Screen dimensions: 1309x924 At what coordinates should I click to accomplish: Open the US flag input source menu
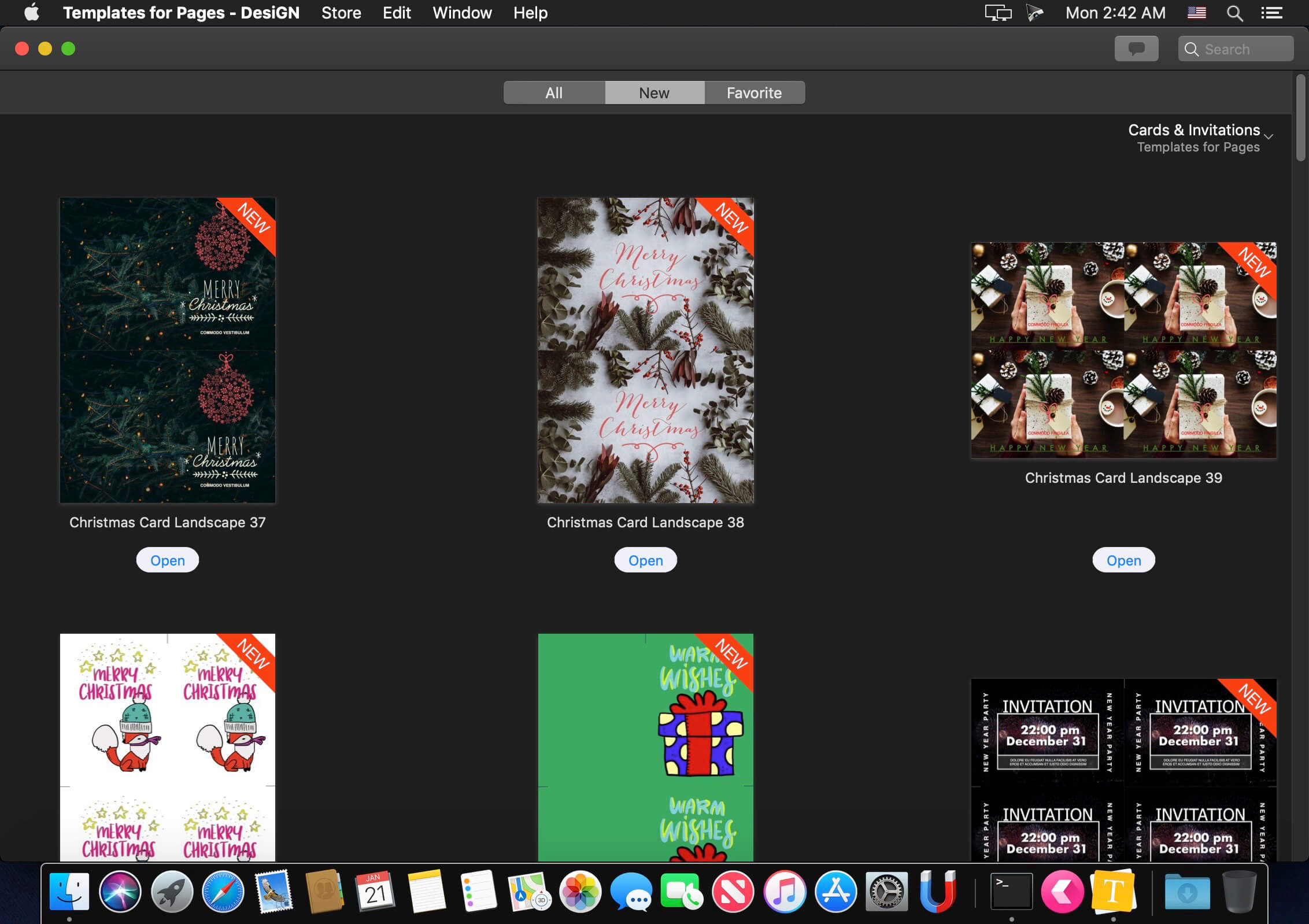point(1196,13)
